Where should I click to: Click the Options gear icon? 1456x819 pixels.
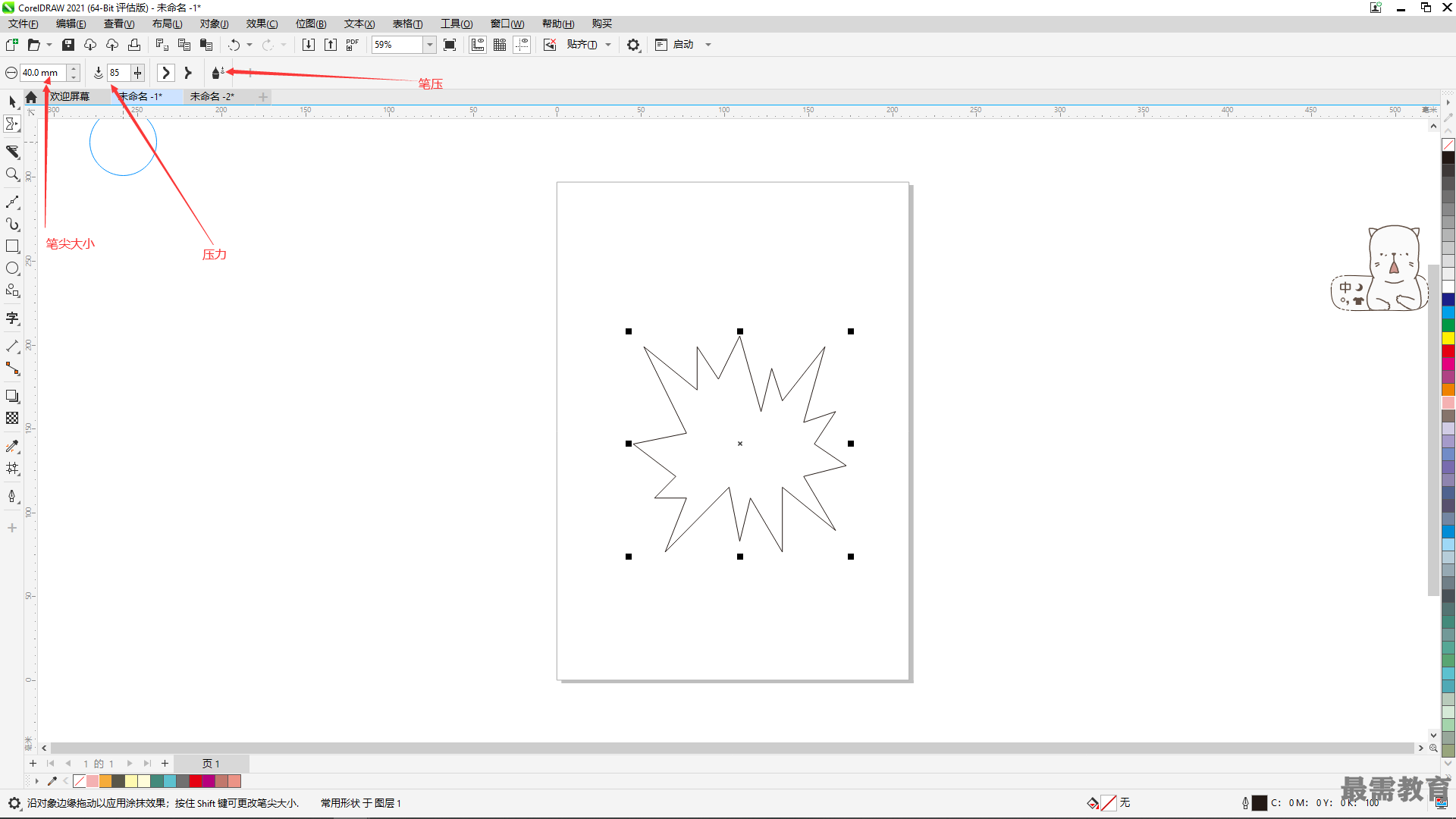click(633, 45)
